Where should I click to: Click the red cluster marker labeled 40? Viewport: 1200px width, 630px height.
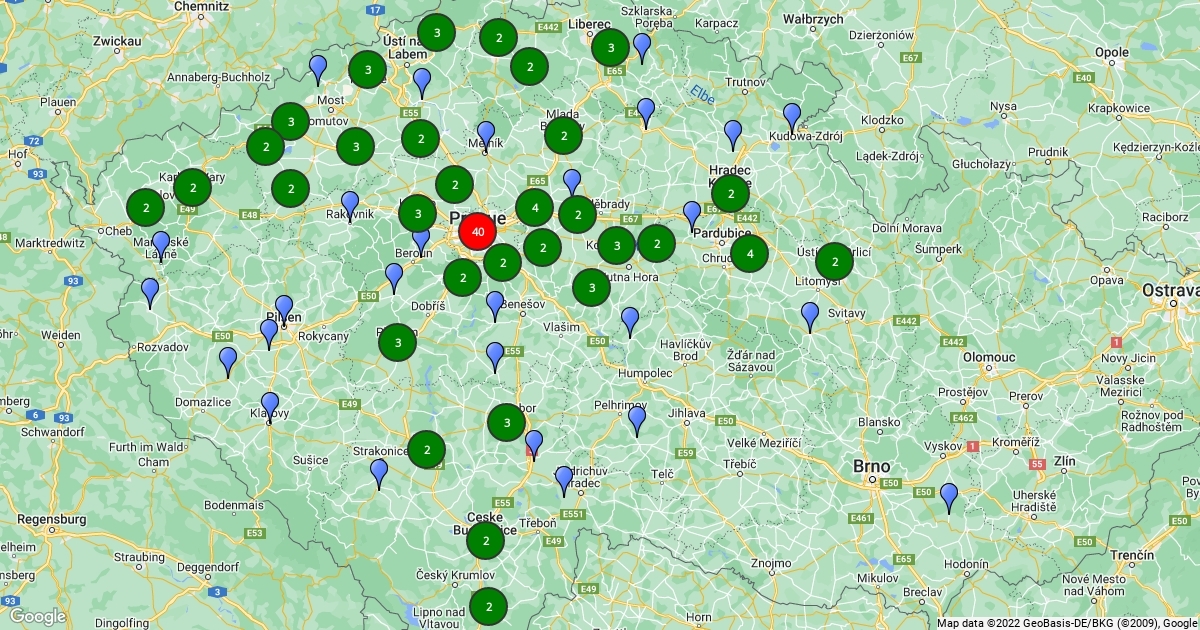[478, 232]
